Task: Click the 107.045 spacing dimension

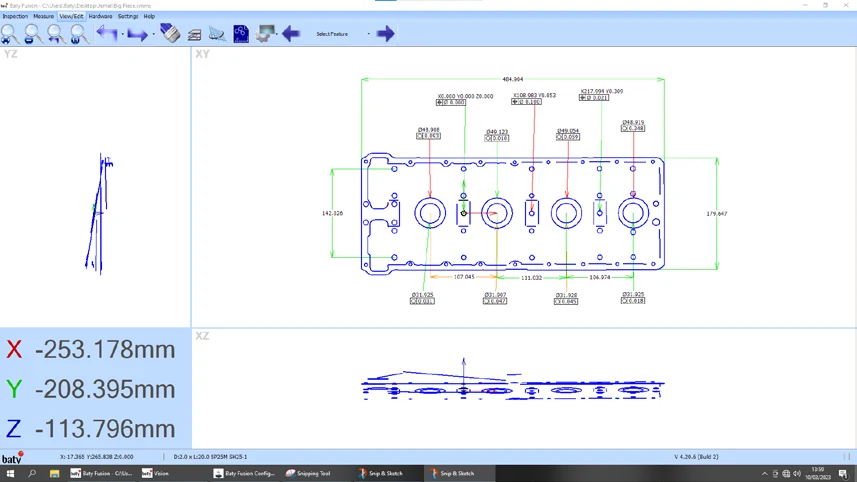Action: (x=464, y=277)
